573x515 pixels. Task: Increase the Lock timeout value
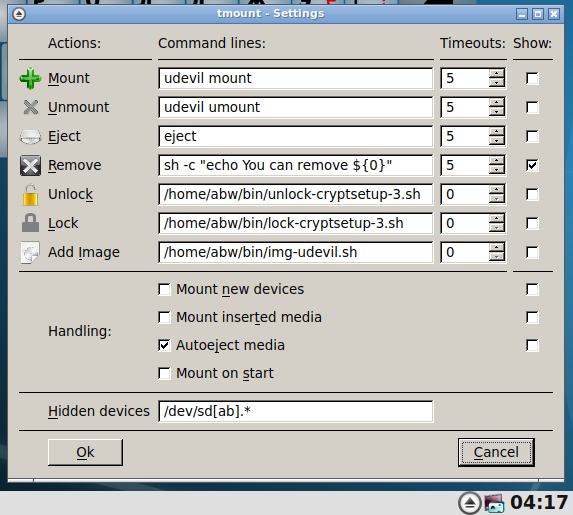496,219
